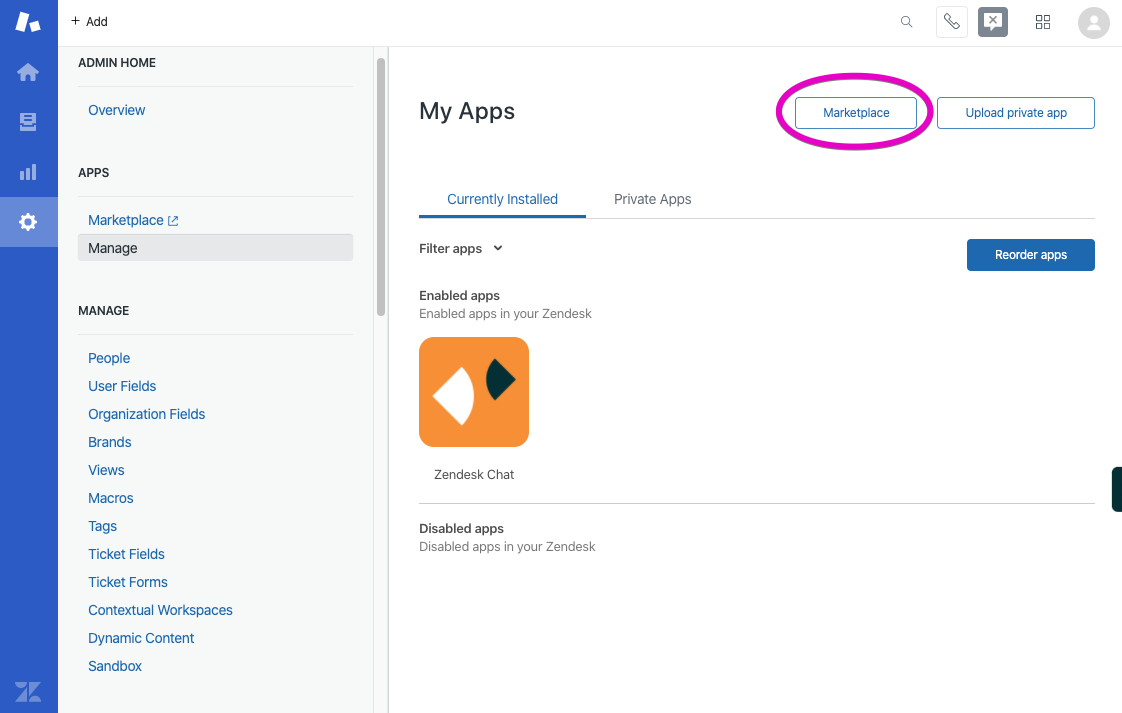Viewport: 1122px width, 713px height.
Task: Open the User Fields link
Action: (122, 386)
